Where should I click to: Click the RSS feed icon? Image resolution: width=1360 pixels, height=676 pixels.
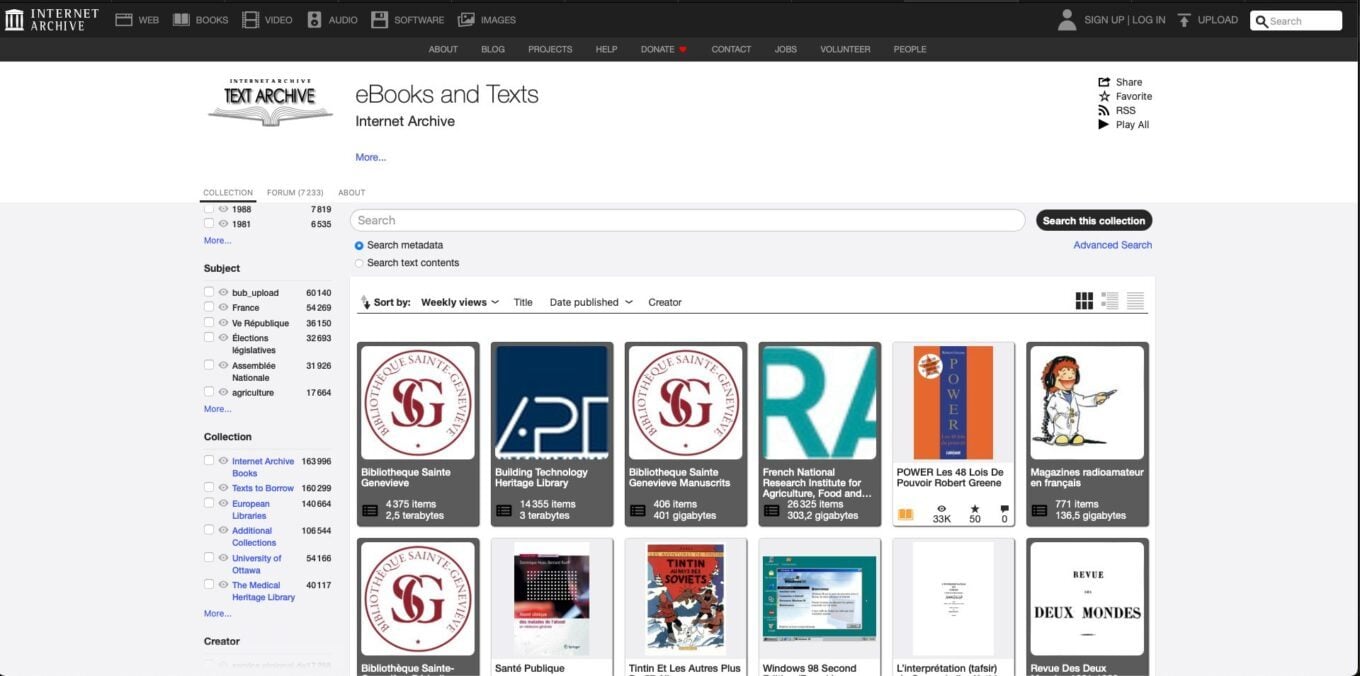1104,110
